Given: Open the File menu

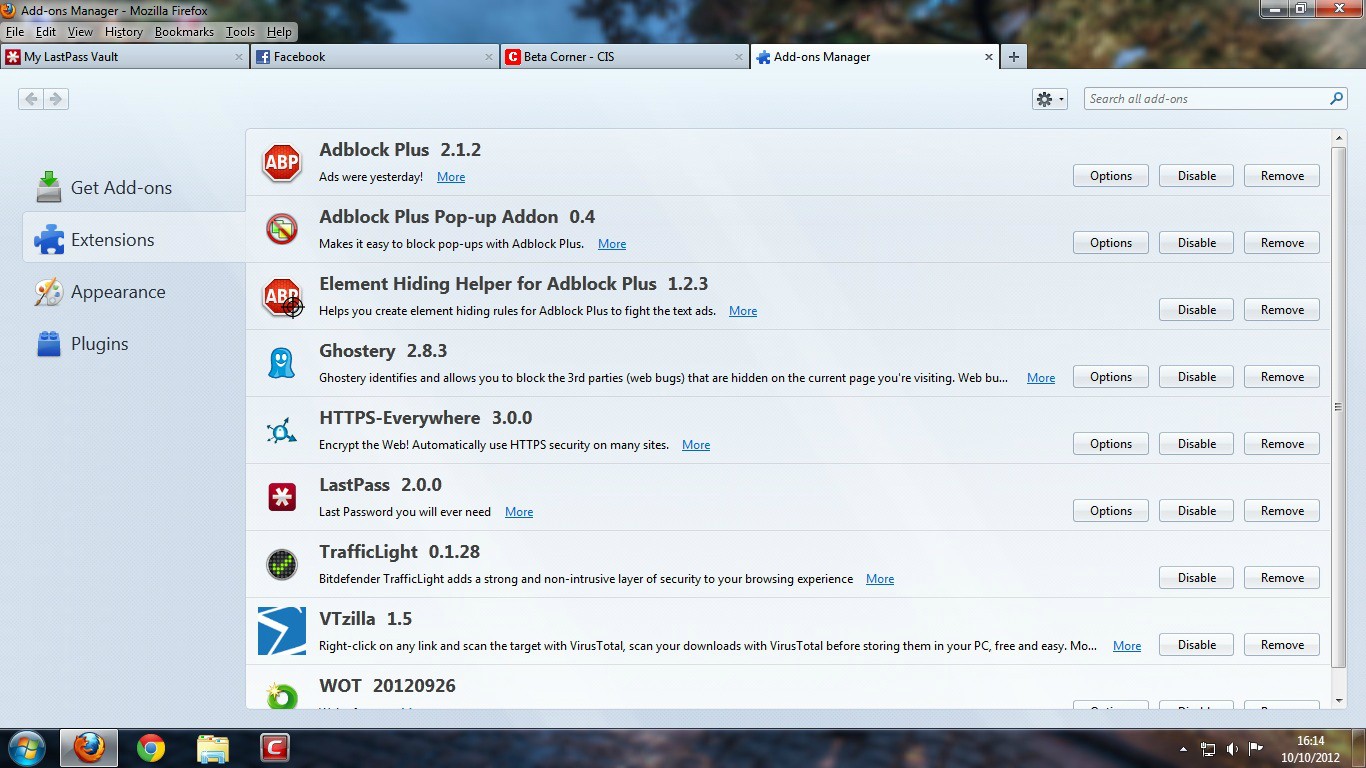Looking at the screenshot, I should pos(14,32).
